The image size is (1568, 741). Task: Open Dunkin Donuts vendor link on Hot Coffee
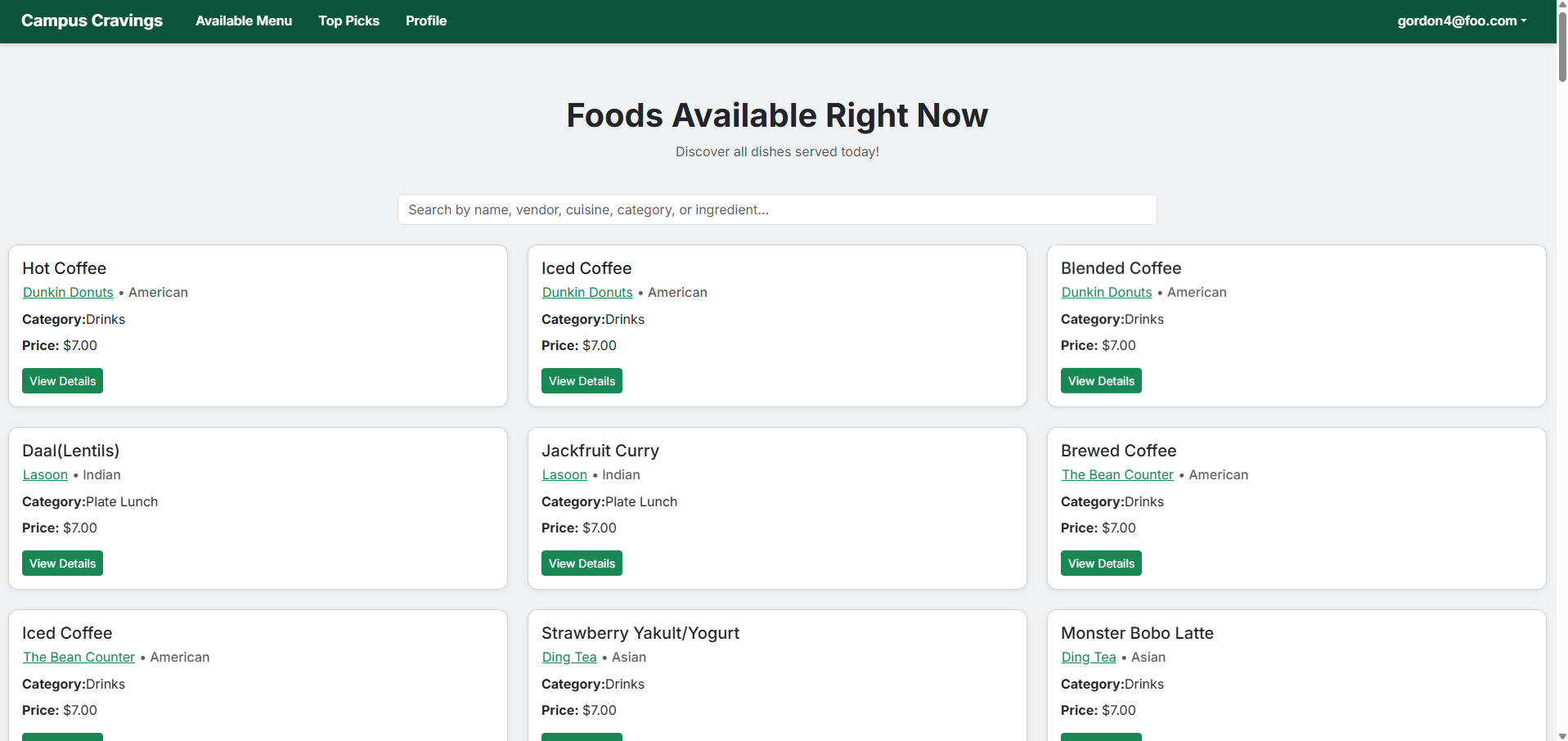coord(68,293)
